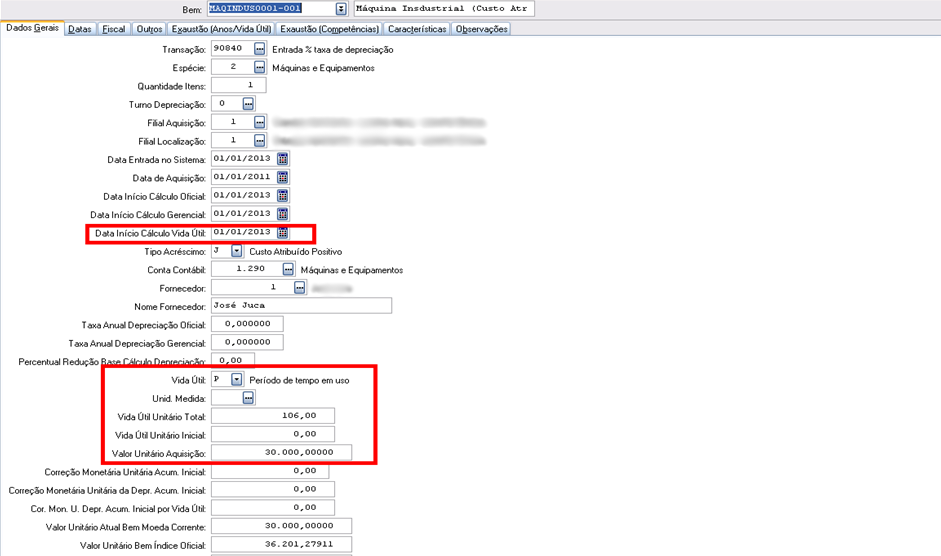Click the Data Início Cálculo Vida Útil field
Image resolution: width=941 pixels, height=556 pixels.
[244, 232]
